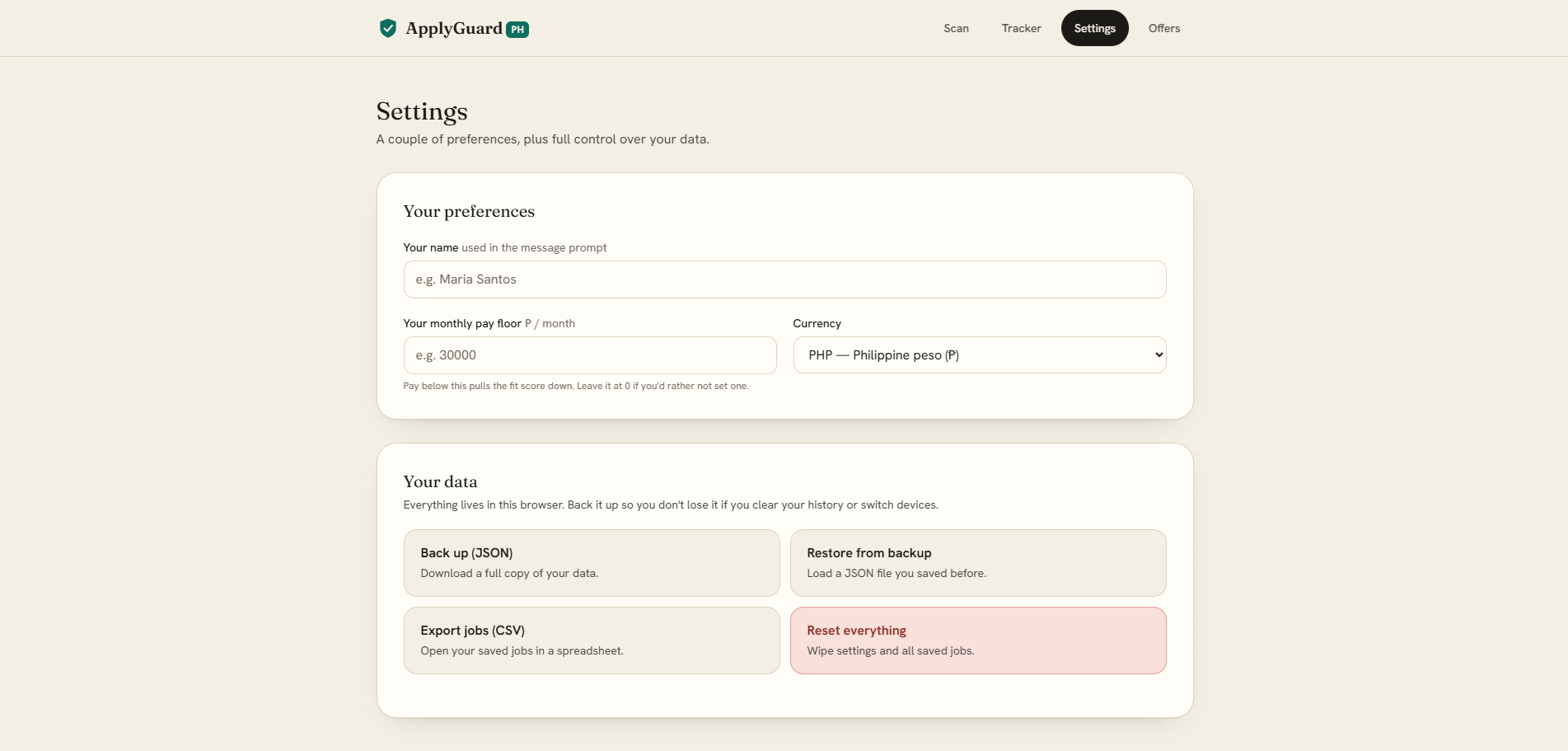This screenshot has height=751, width=1568.
Task: Click the Your preferences heading
Action: click(x=469, y=211)
